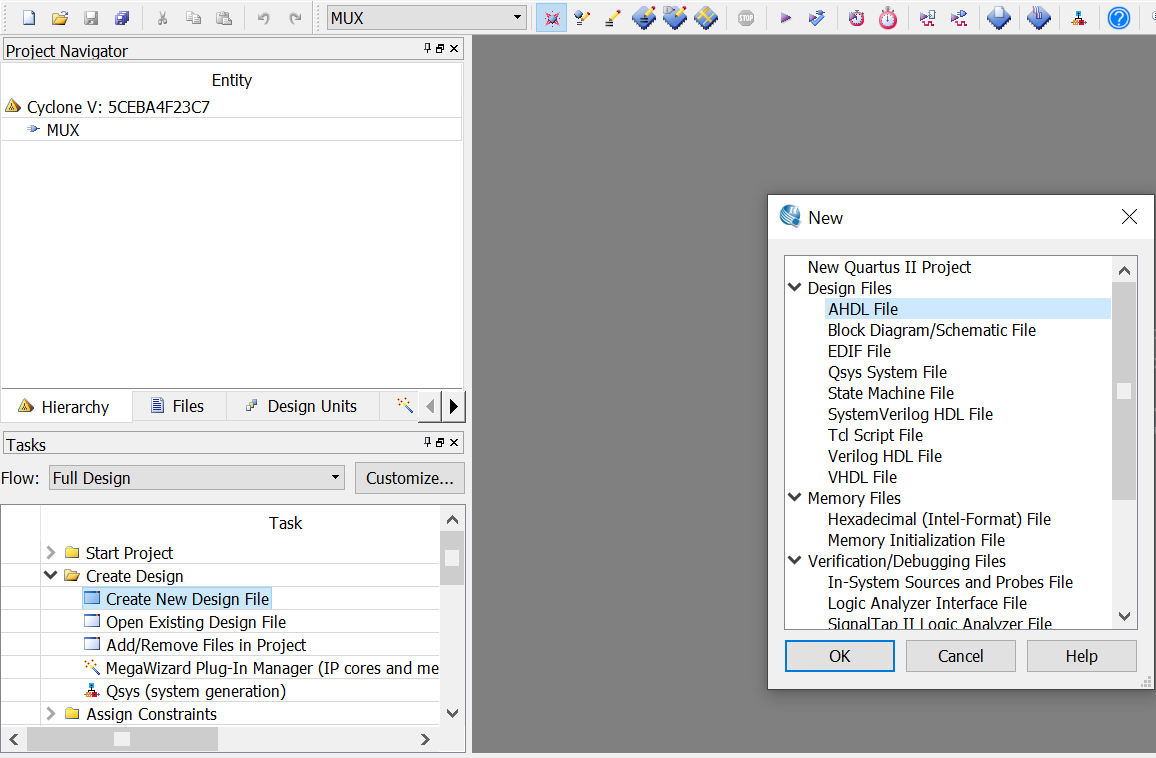Click the Paste clipboard toolbar icon
This screenshot has height=758, width=1156.
coord(224,18)
